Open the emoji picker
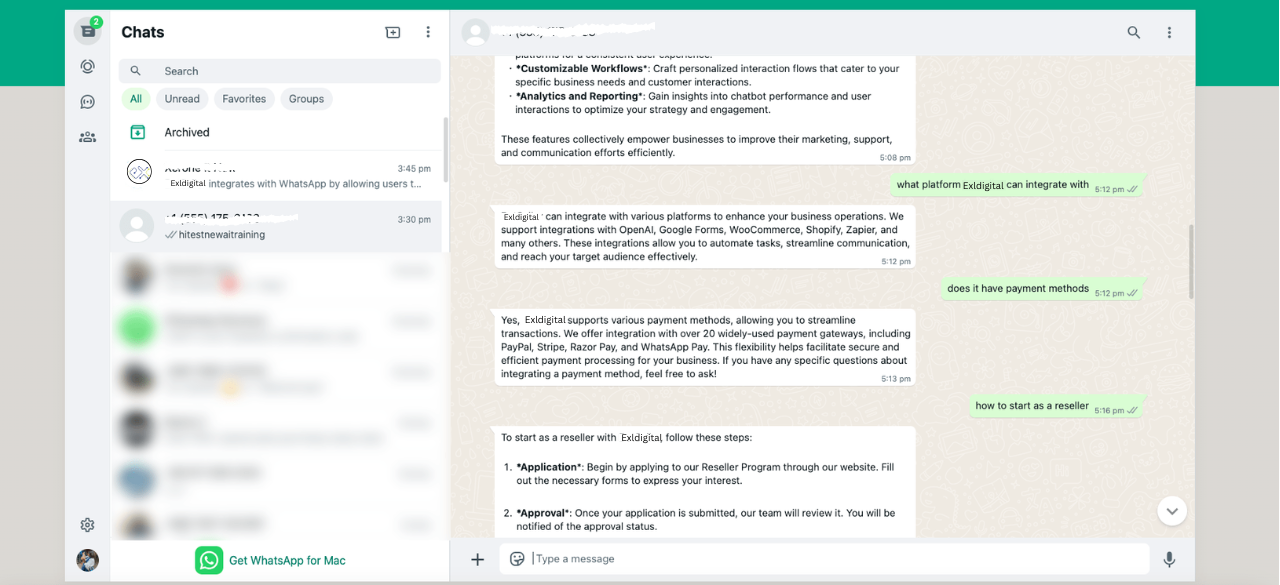1280x585 pixels. [x=517, y=559]
